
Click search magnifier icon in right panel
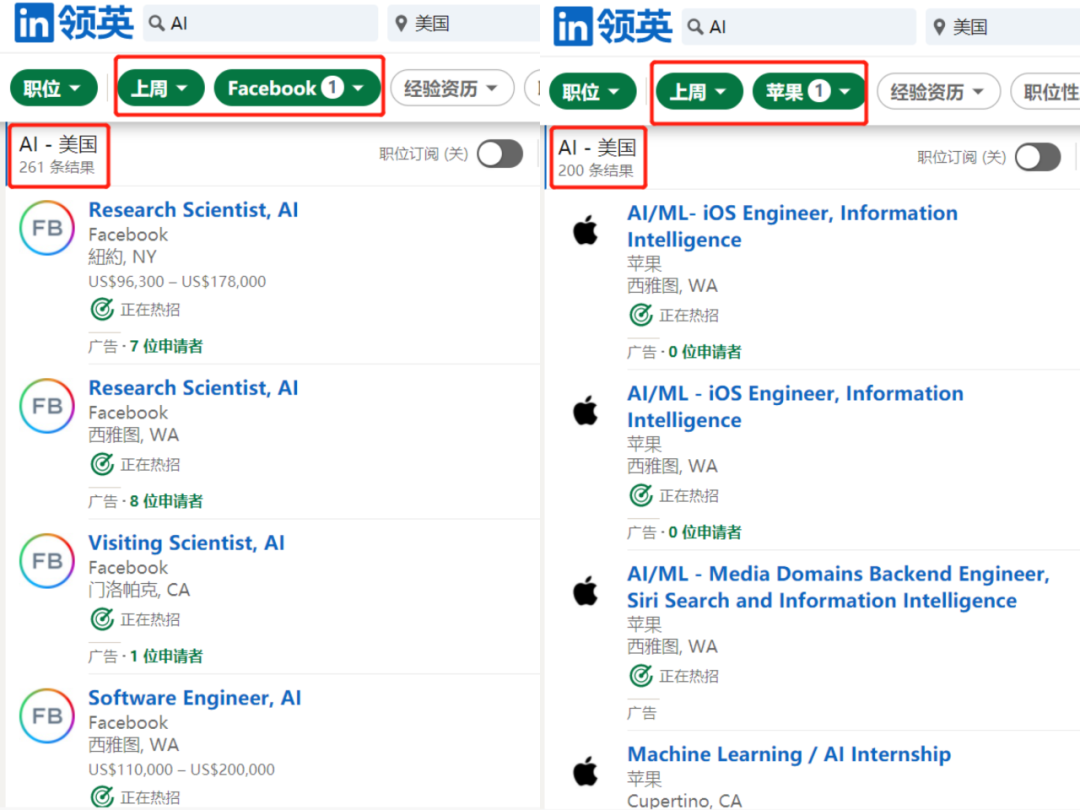pyautogui.click(x=696, y=27)
